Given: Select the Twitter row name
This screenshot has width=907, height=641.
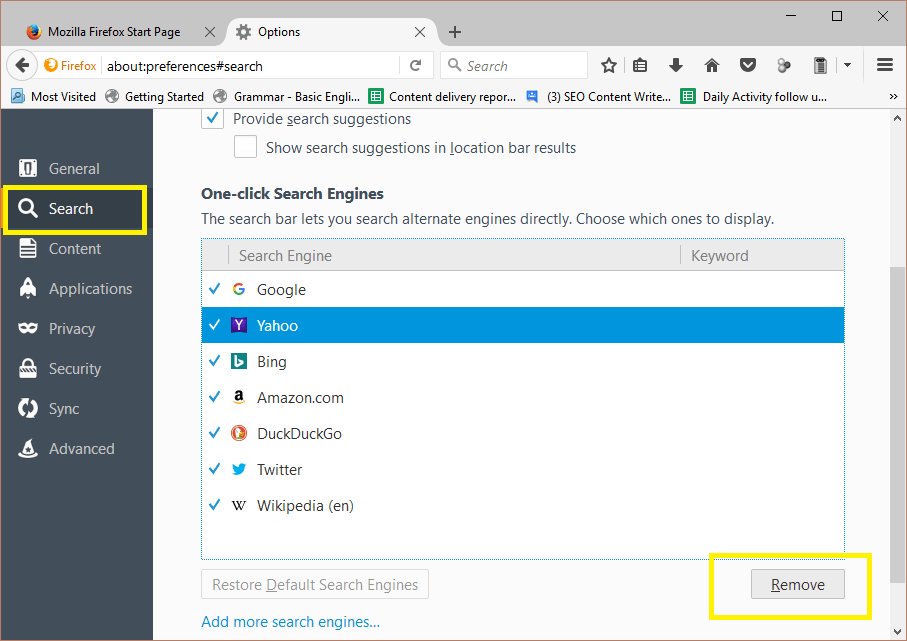Looking at the screenshot, I should [x=279, y=470].
